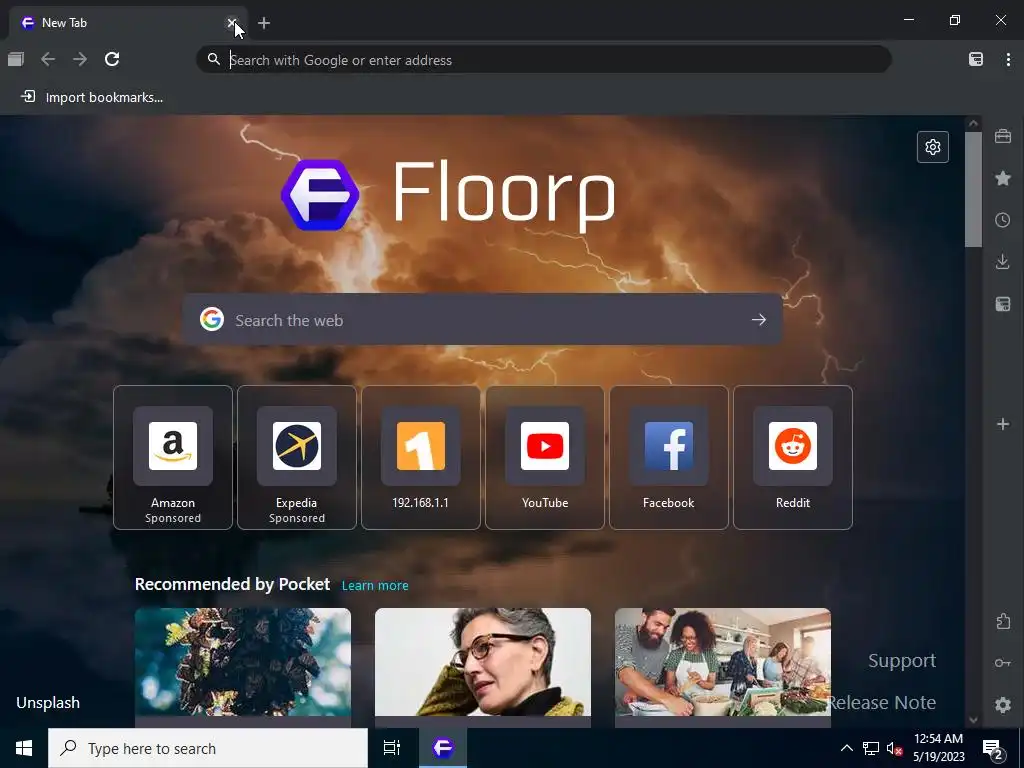This screenshot has width=1024, height=768.
Task: Open passwords key icon in sidebar
Action: pos(1003,663)
